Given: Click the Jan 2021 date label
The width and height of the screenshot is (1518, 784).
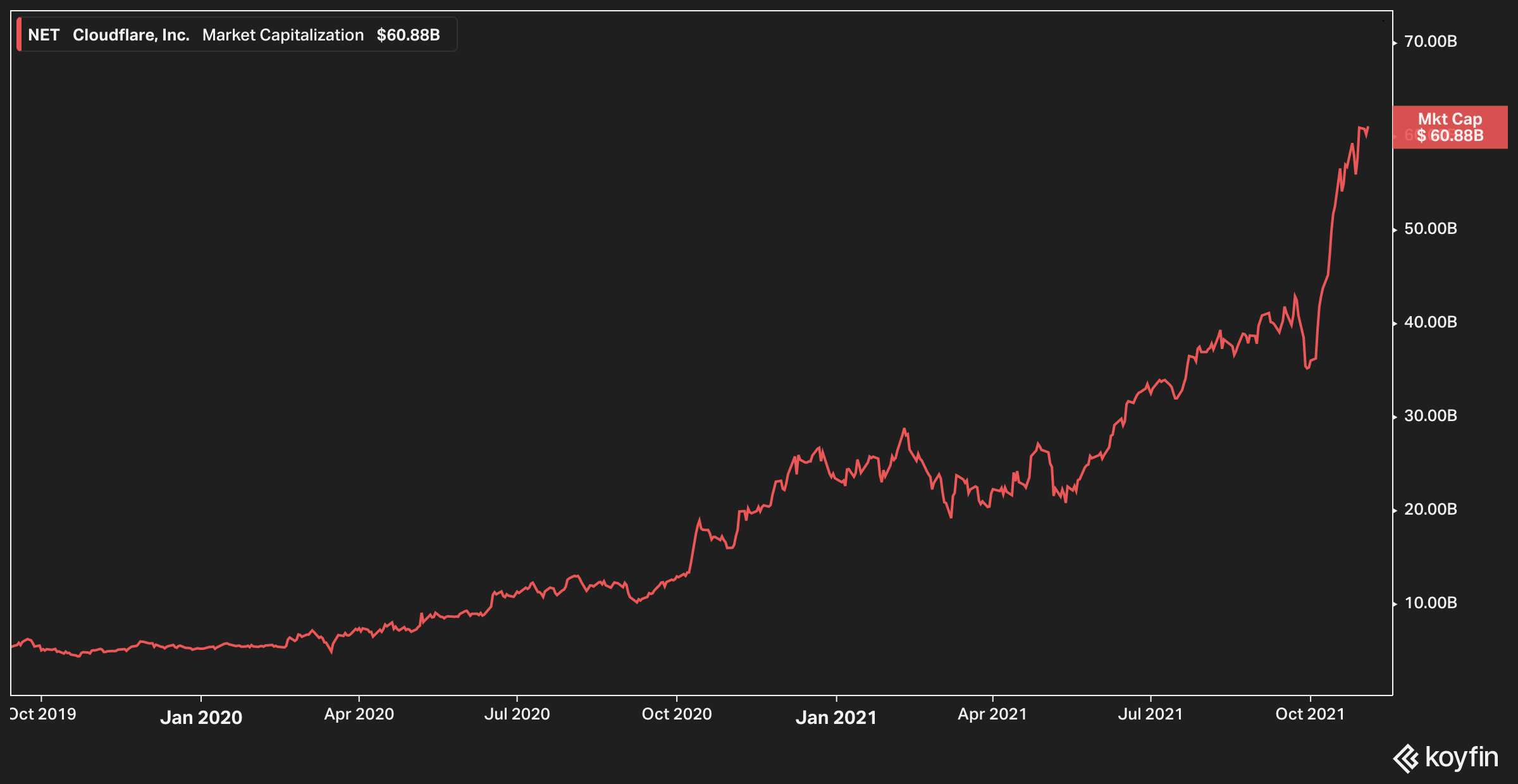Looking at the screenshot, I should coord(836,718).
